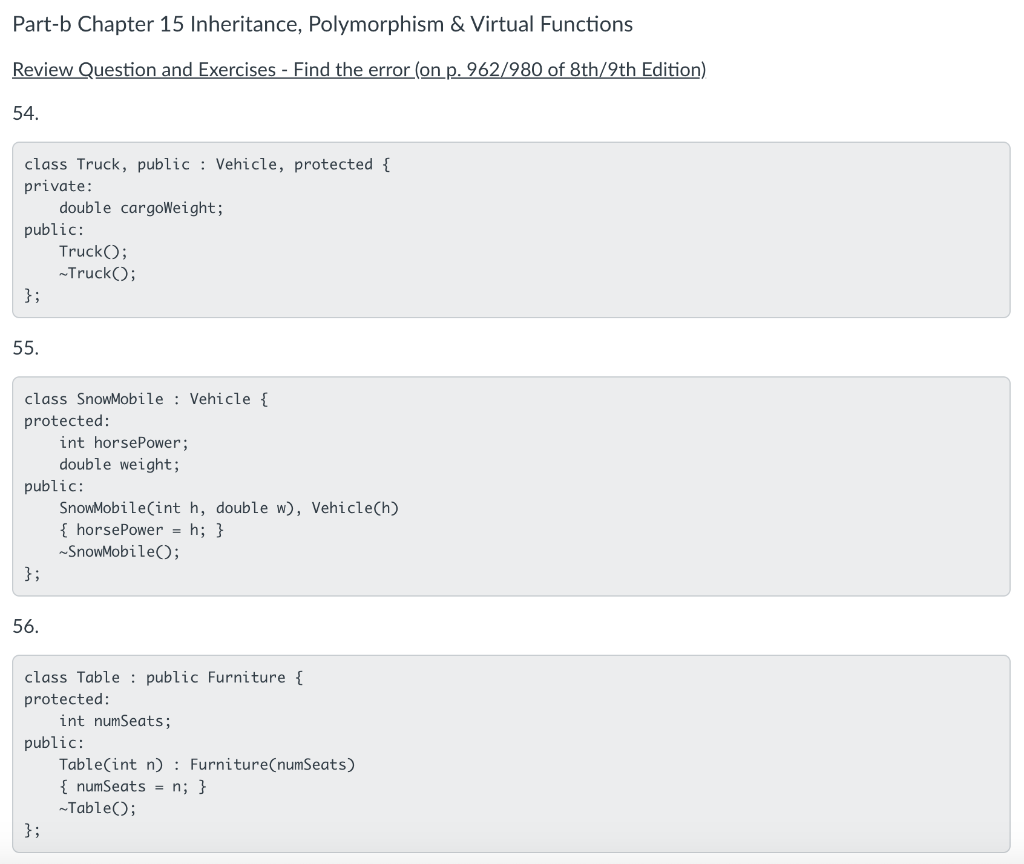1024x864 pixels.
Task: Click the 'private:' access specifier in question 54
Action: click(57, 186)
